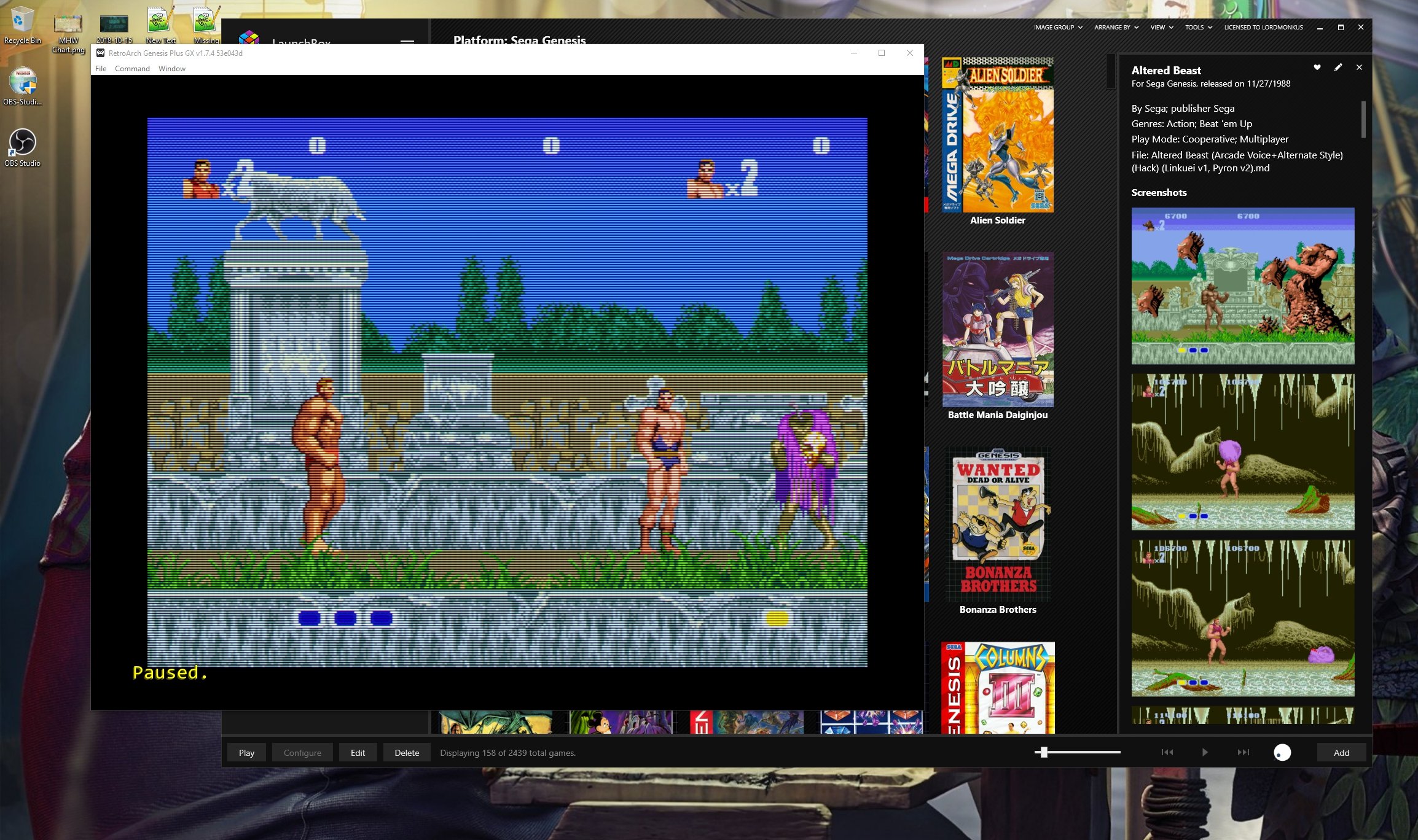Click the Configure button
The image size is (1418, 840).
point(302,753)
